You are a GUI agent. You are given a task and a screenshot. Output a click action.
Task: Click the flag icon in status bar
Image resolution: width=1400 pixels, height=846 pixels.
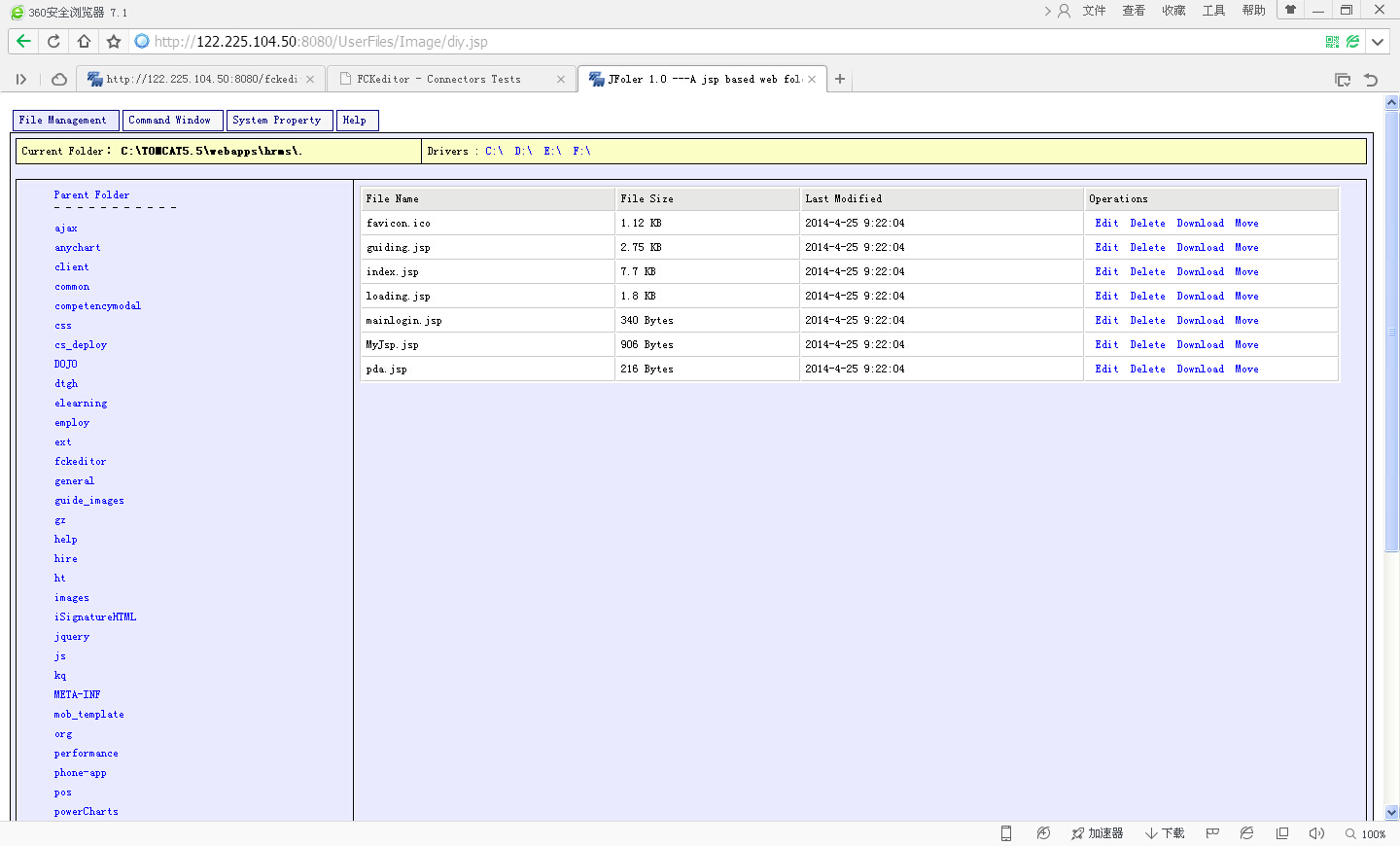click(1212, 833)
